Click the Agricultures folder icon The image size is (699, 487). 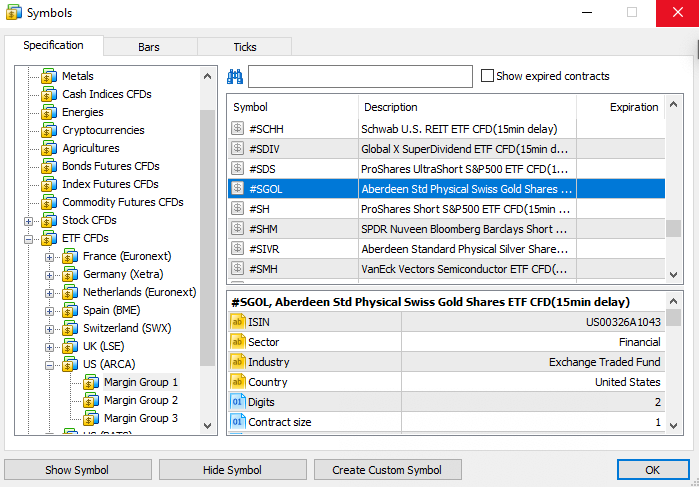tap(49, 149)
